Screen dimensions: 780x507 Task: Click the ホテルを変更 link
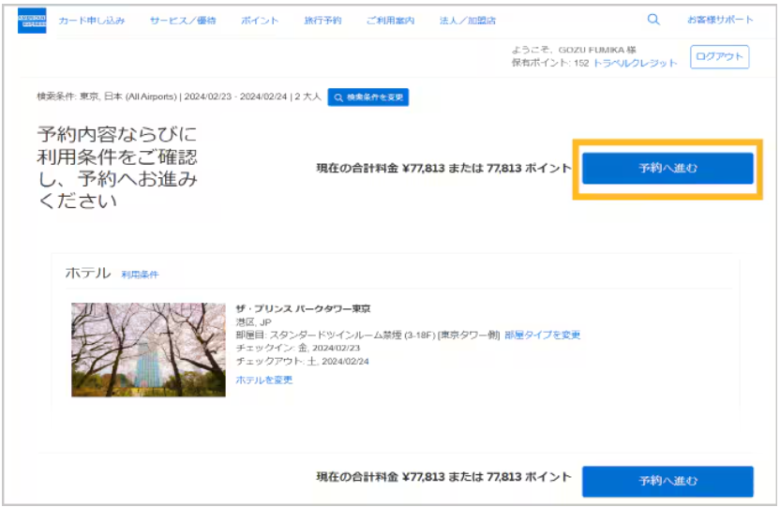(264, 380)
